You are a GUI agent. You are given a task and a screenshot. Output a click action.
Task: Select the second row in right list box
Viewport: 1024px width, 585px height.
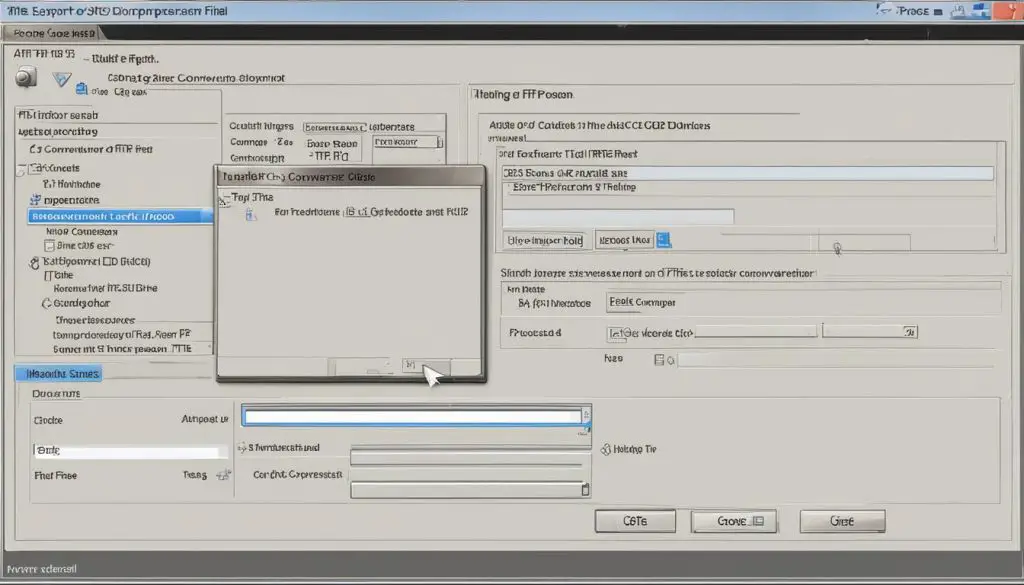point(747,187)
